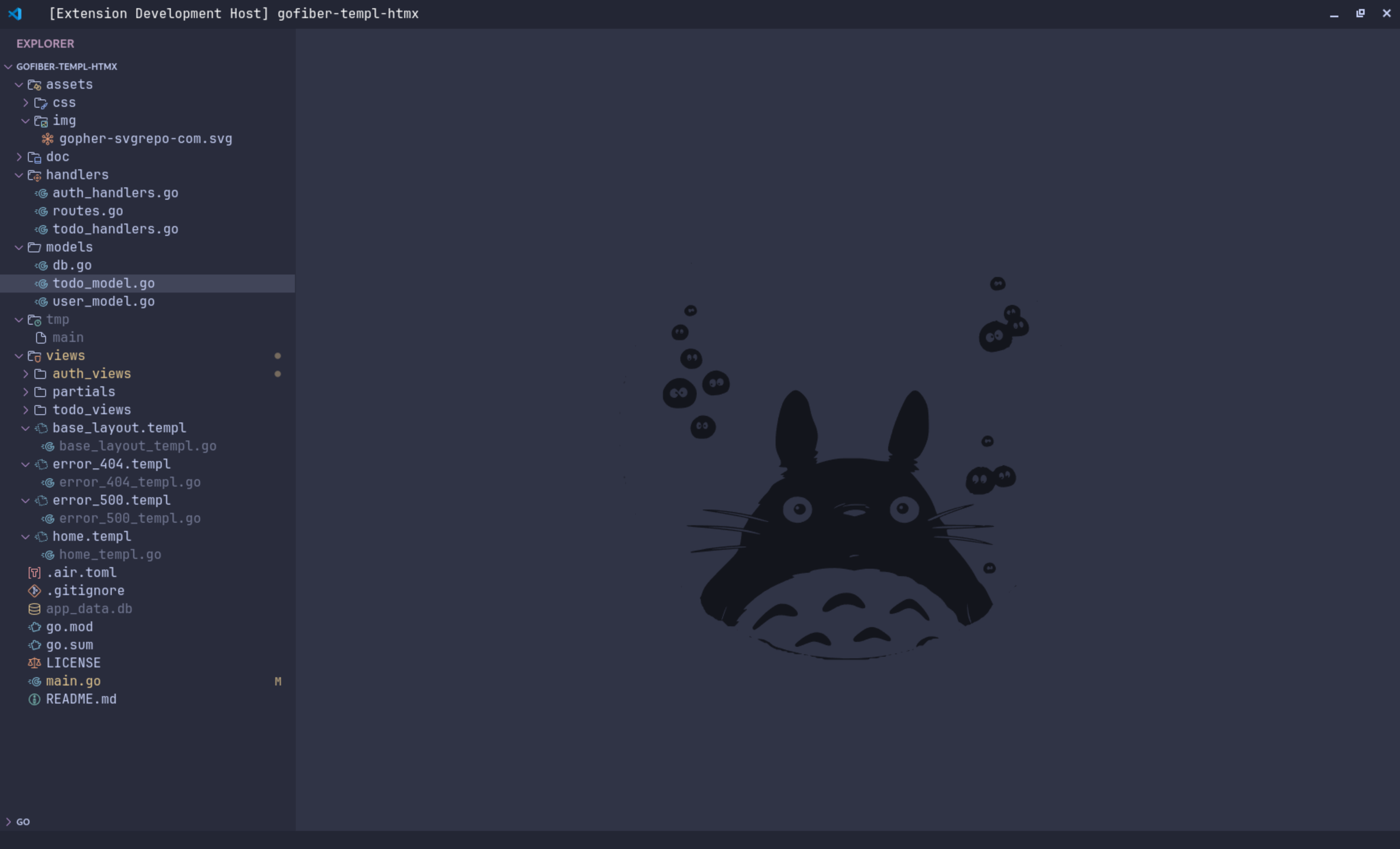Click the img folder icon
The height and width of the screenshot is (849, 1400).
(41, 121)
